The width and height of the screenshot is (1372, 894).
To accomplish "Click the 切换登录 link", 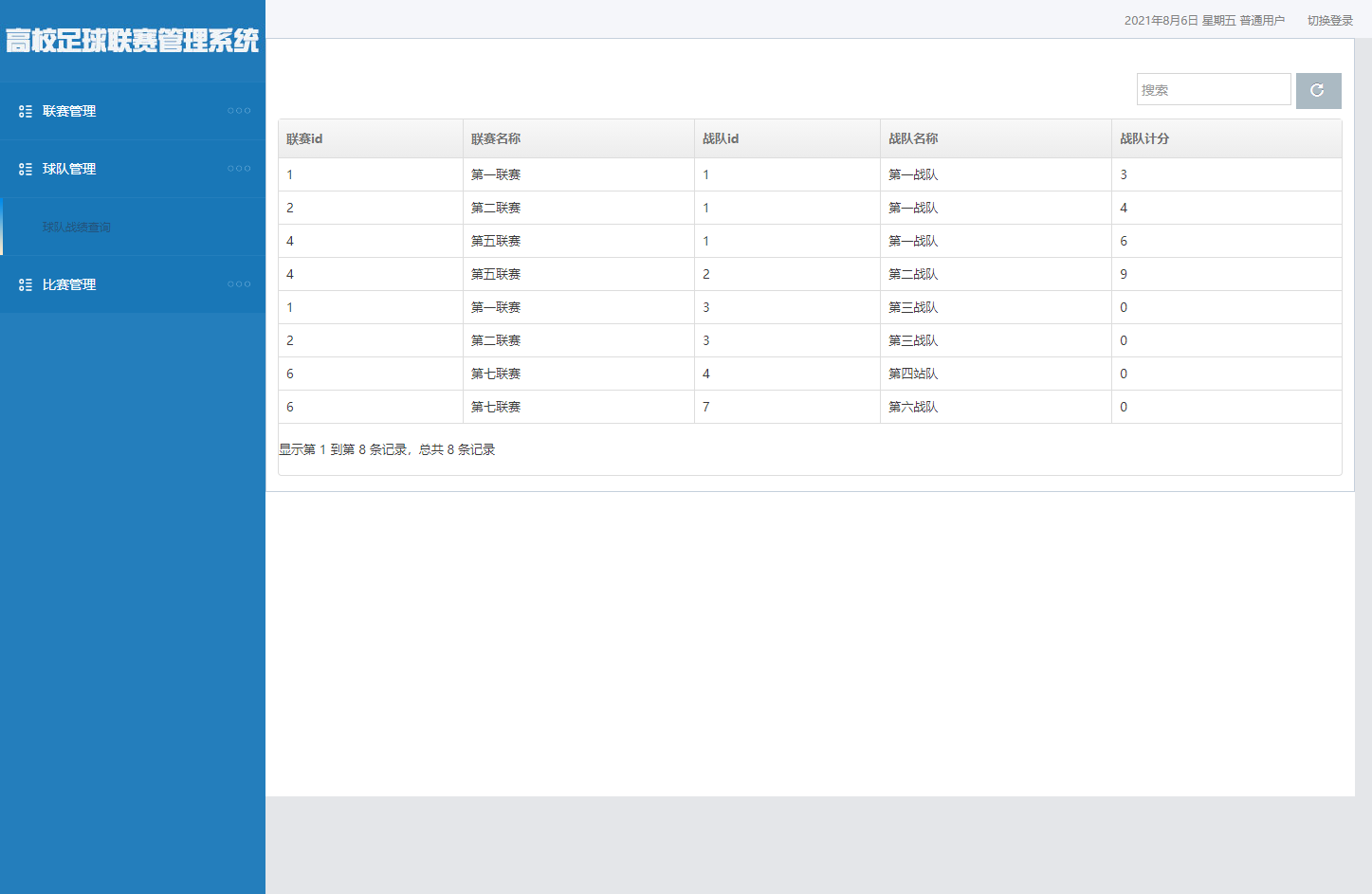I will click(x=1329, y=21).
